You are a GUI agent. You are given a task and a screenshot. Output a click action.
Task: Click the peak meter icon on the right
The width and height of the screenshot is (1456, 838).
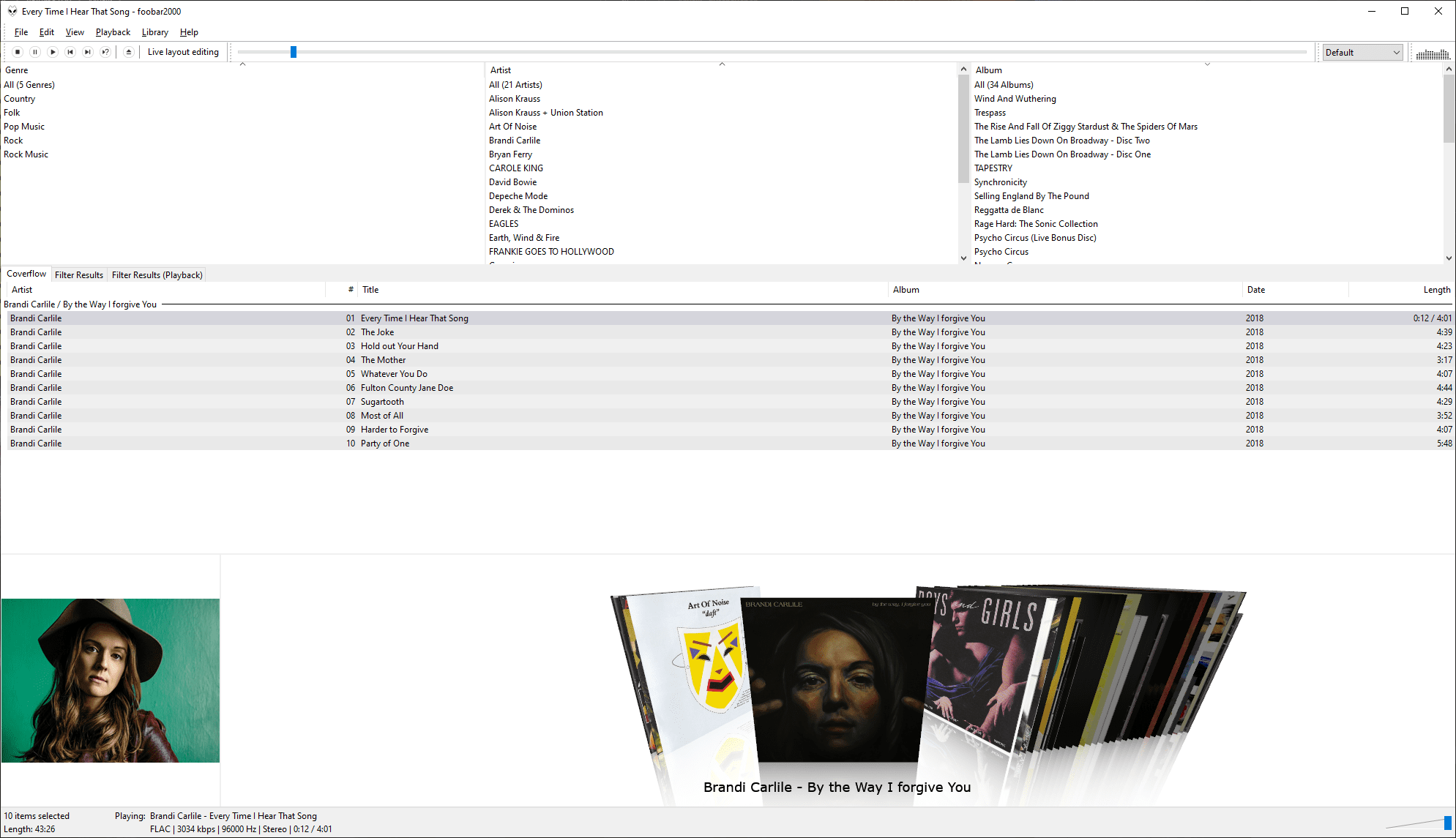1431,51
